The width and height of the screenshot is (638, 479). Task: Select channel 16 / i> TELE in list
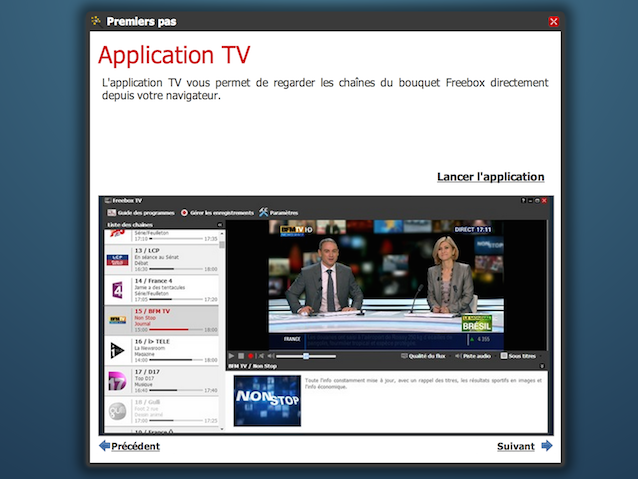(x=162, y=351)
